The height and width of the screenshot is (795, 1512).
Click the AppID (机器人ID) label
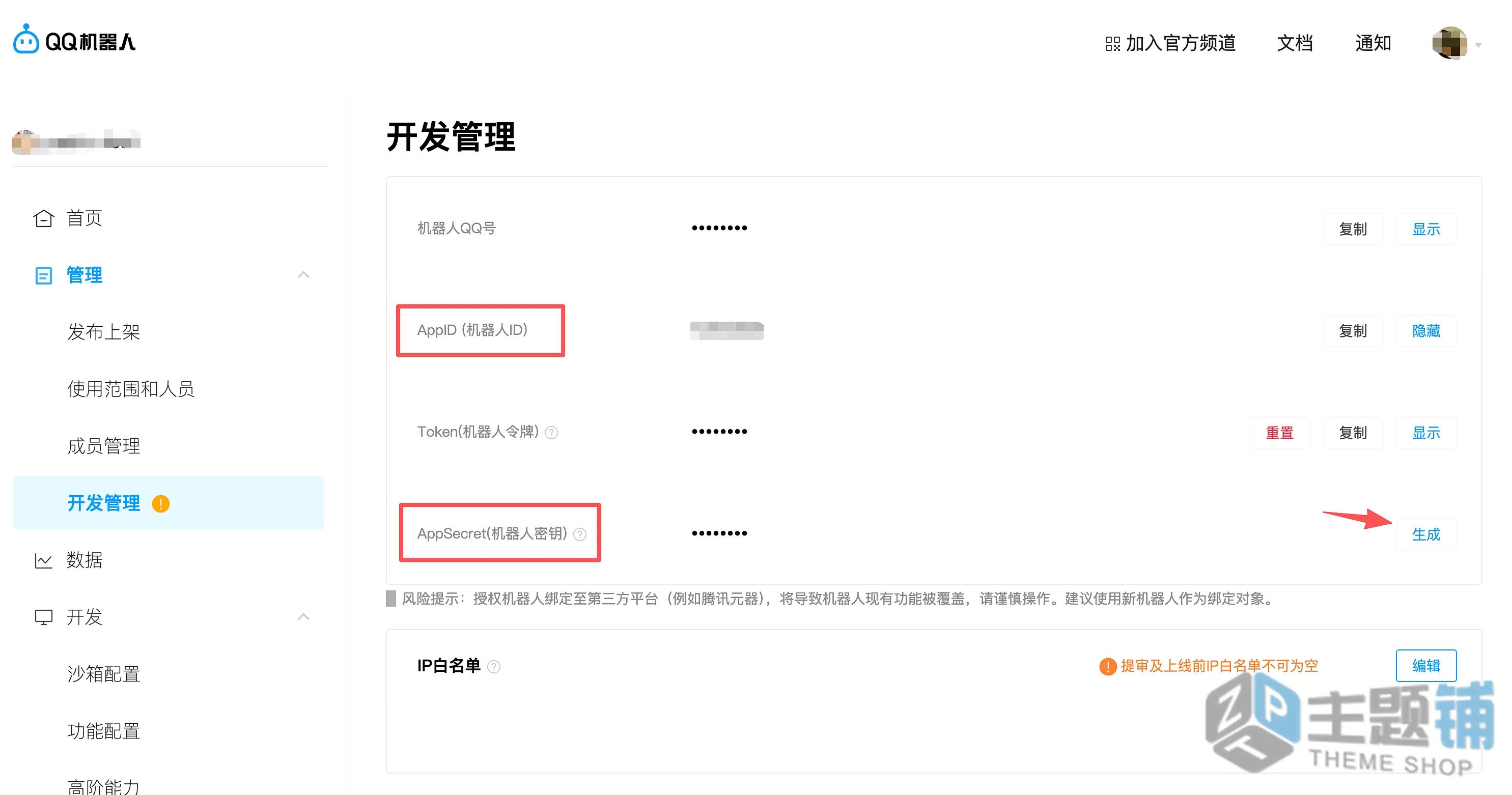(x=472, y=330)
